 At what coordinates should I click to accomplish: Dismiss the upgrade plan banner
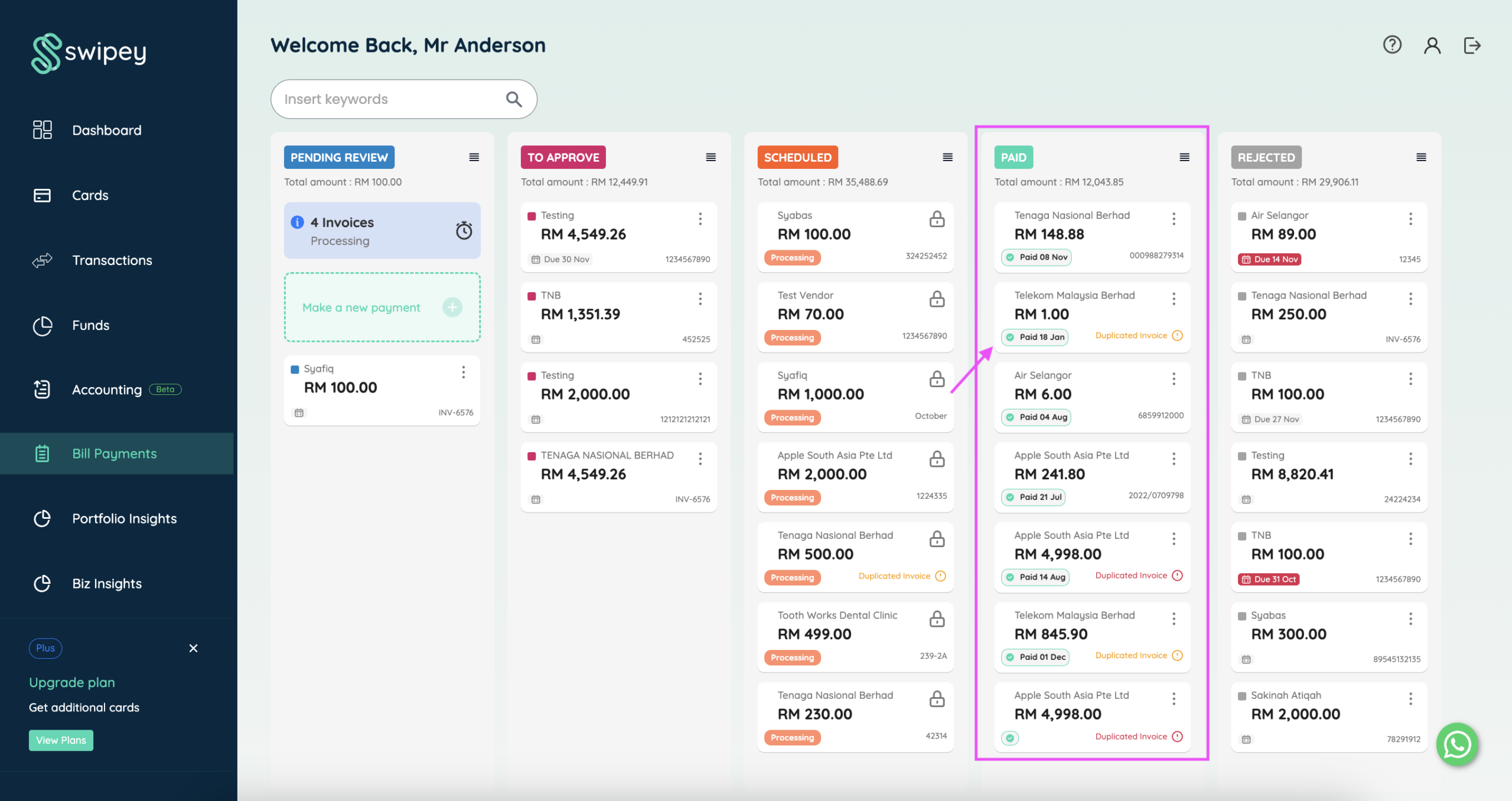193,648
